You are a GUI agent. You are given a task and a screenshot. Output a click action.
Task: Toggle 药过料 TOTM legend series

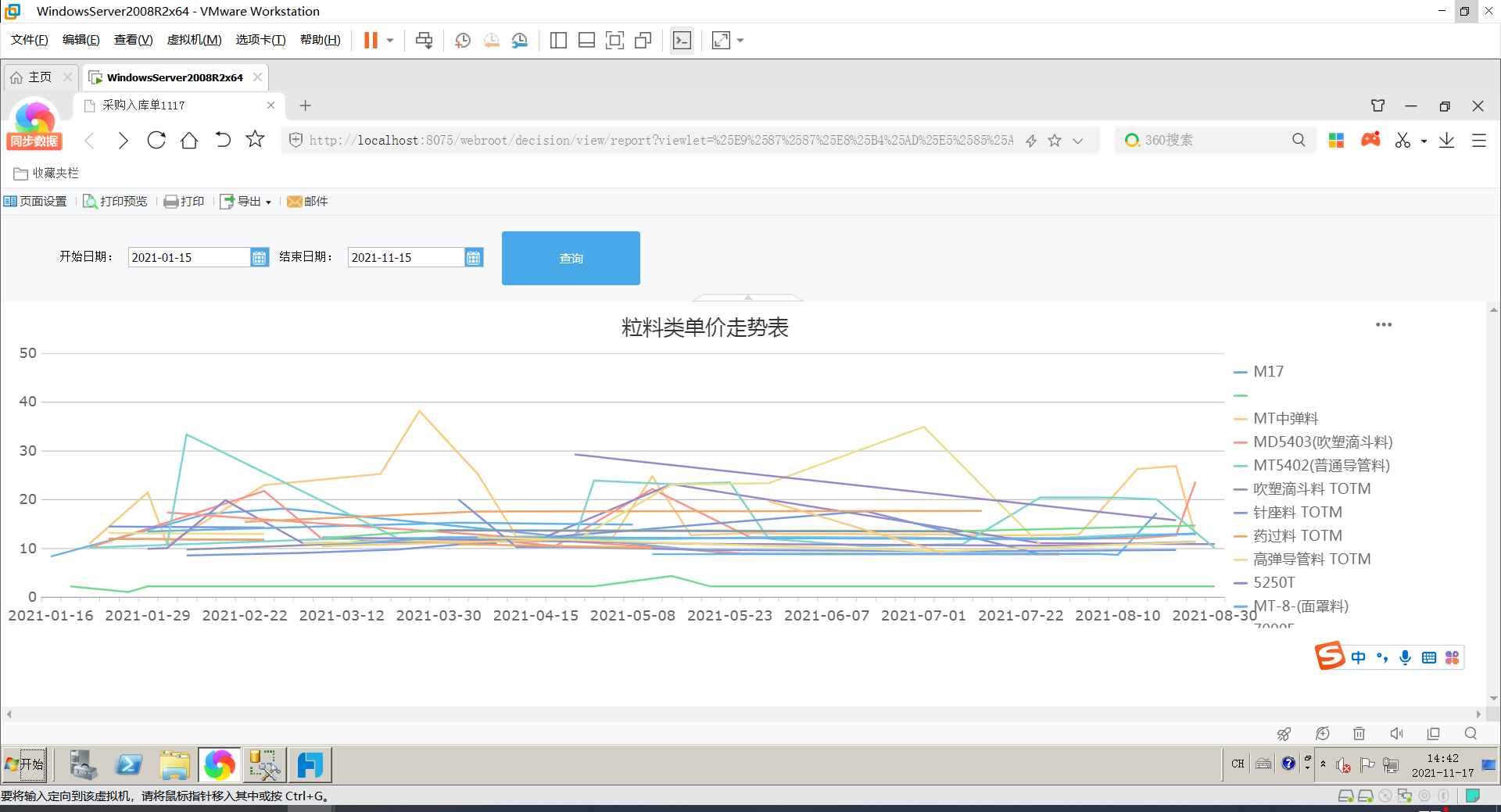[x=1288, y=536]
